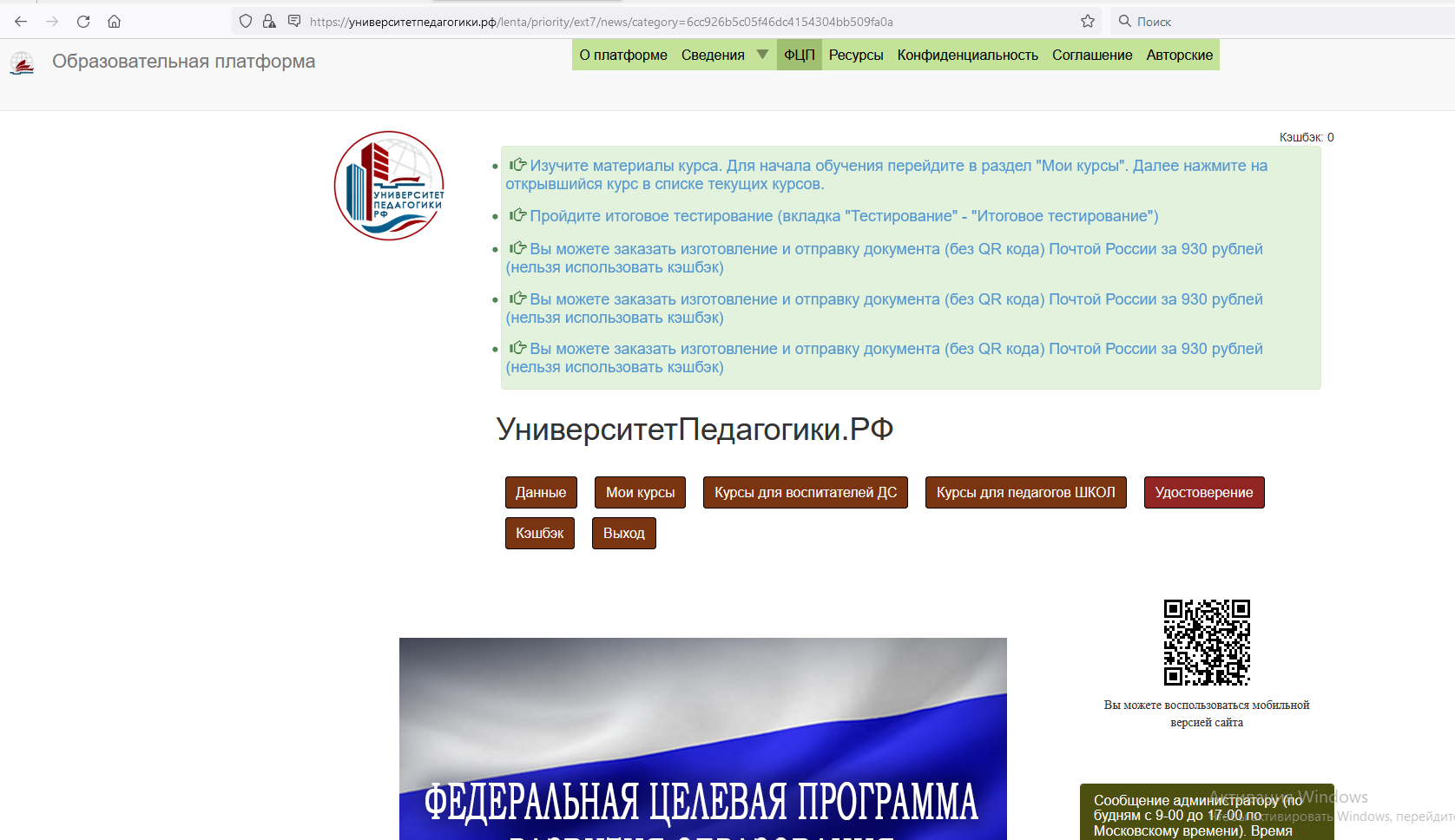Open the Сведения menu item
This screenshot has height=840, width=1455.
(x=713, y=55)
